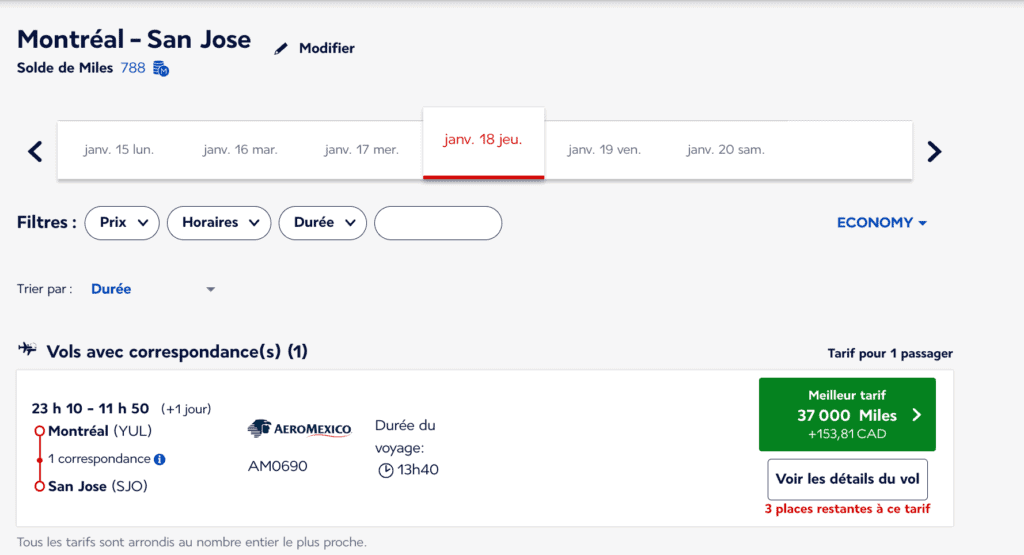
Task: Click the Modifier search link
Action: tap(326, 48)
